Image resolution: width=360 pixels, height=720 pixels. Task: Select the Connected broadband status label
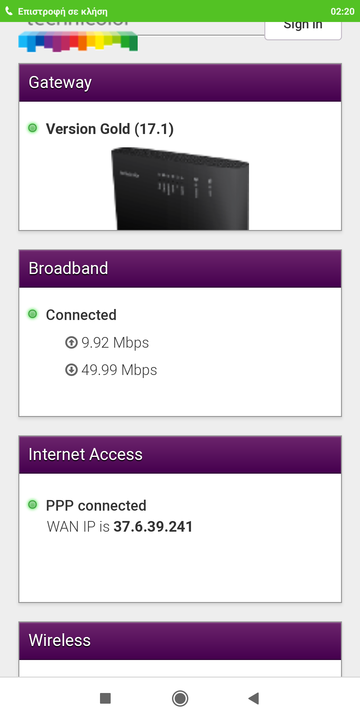point(81,315)
